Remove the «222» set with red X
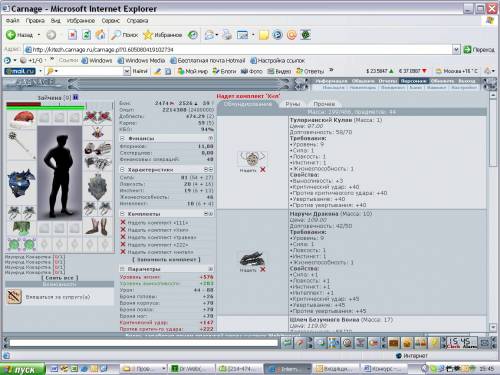500x375 pixels. pos(123,244)
